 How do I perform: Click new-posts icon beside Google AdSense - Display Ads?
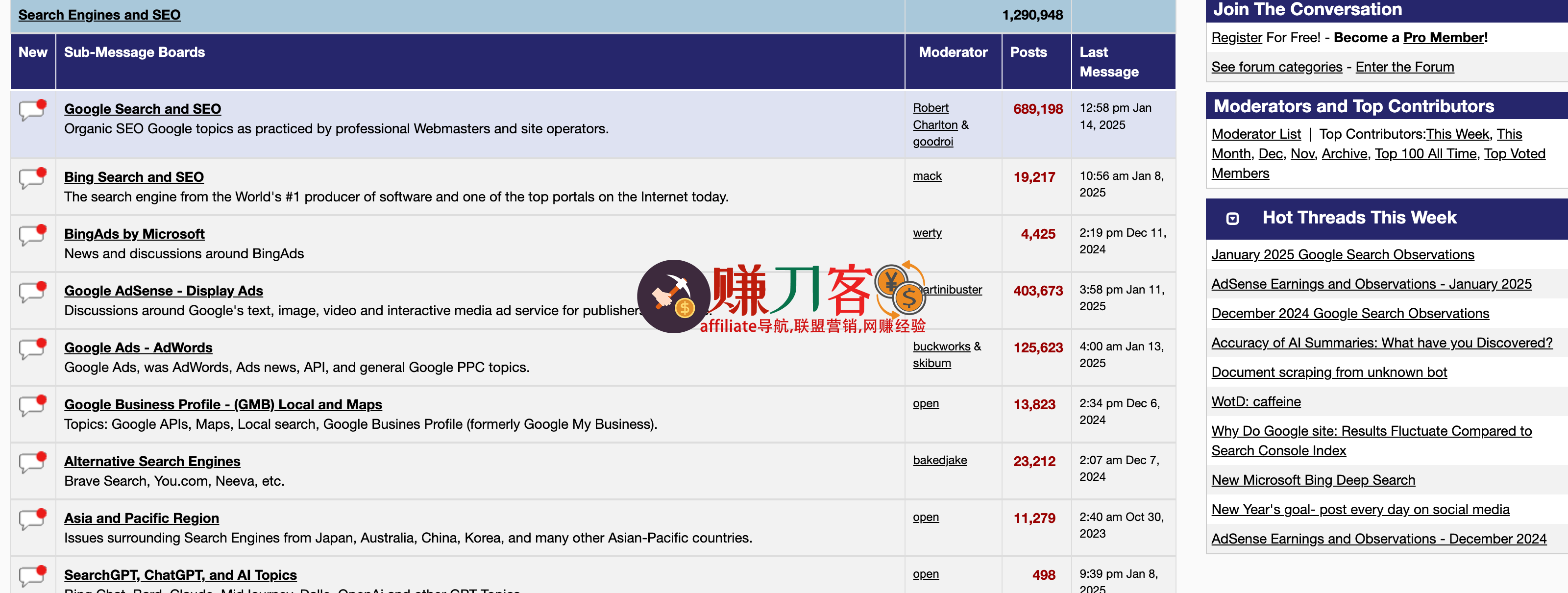(33, 292)
